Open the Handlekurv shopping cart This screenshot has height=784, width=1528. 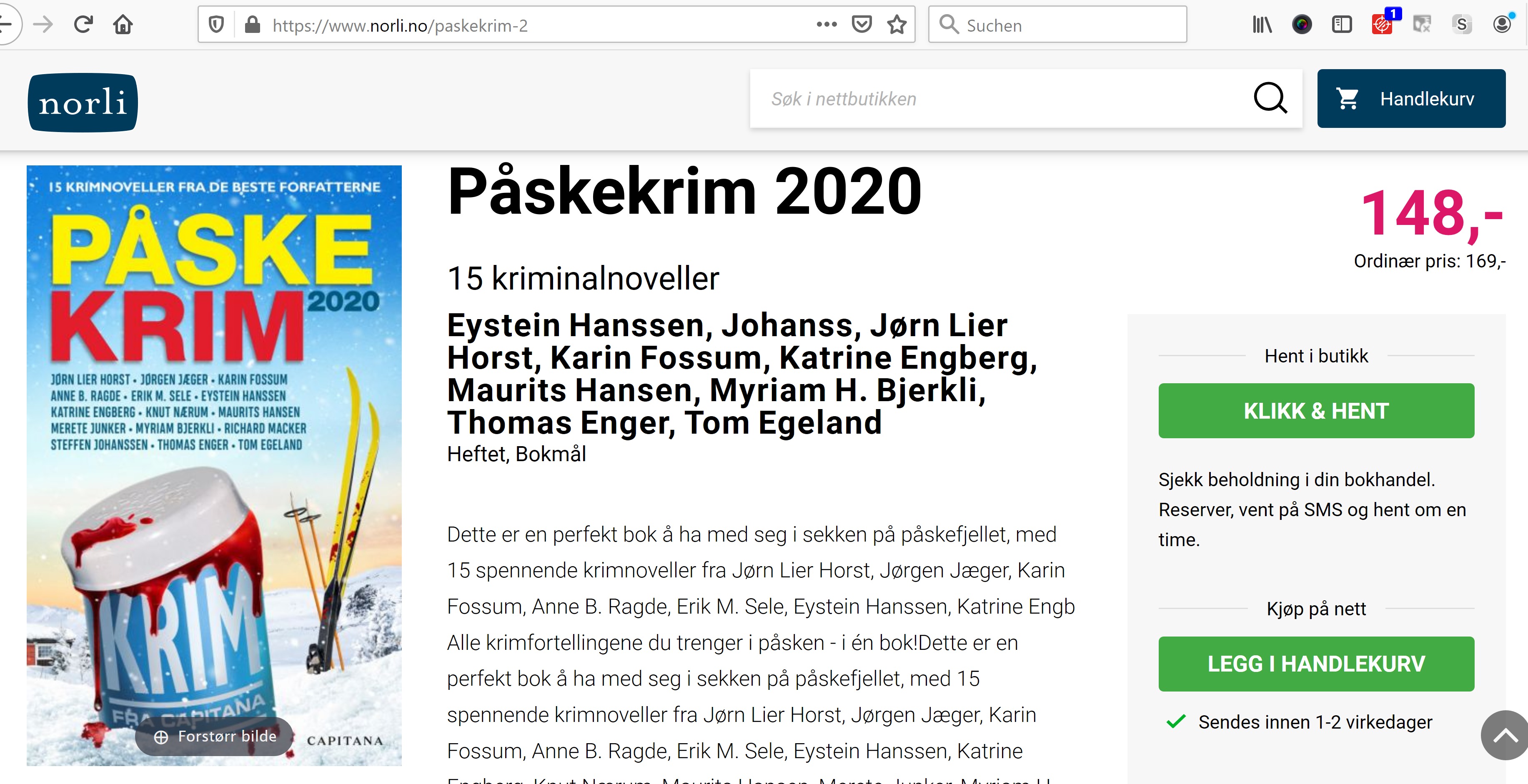(1411, 98)
